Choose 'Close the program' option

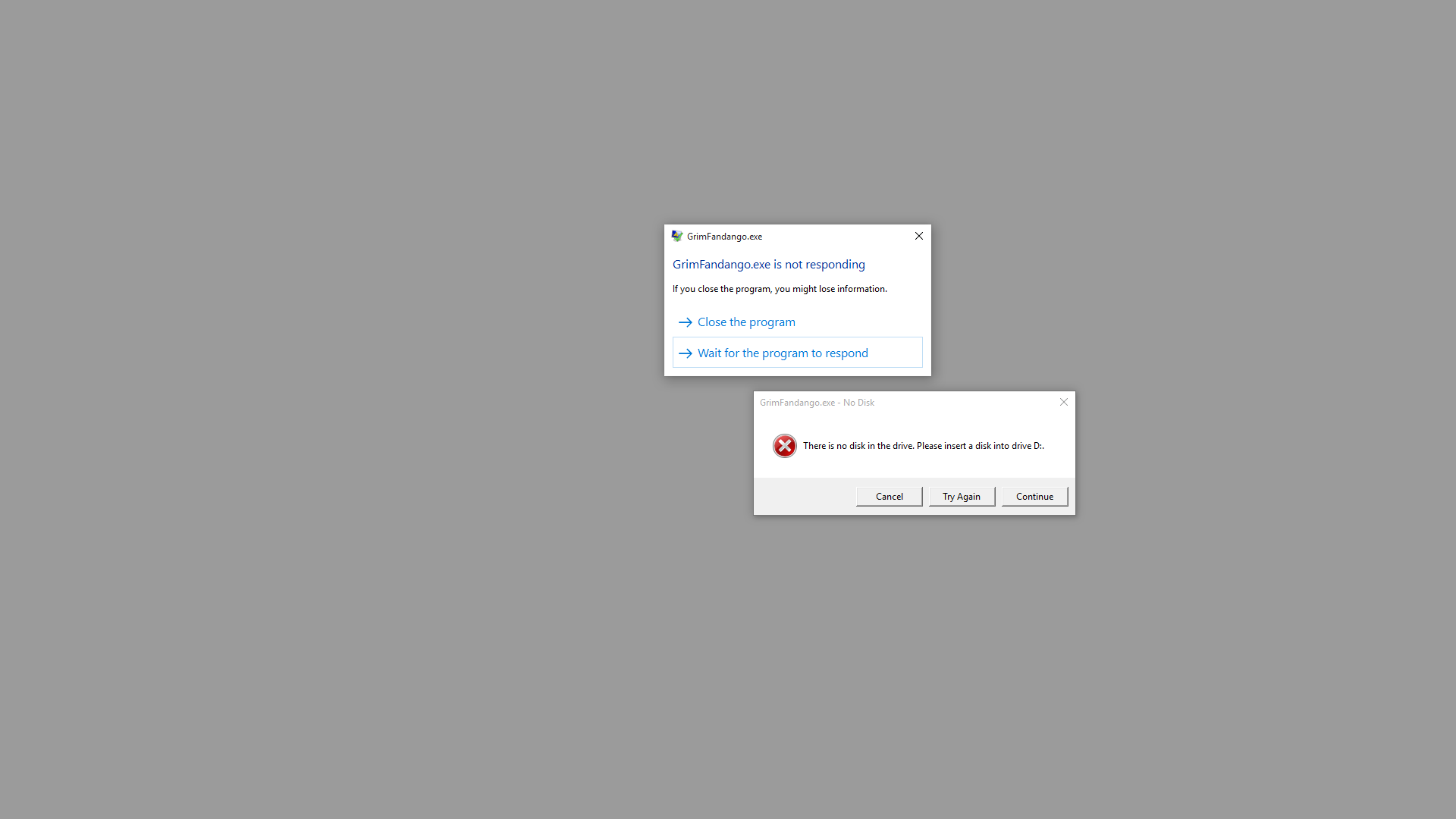click(x=797, y=322)
